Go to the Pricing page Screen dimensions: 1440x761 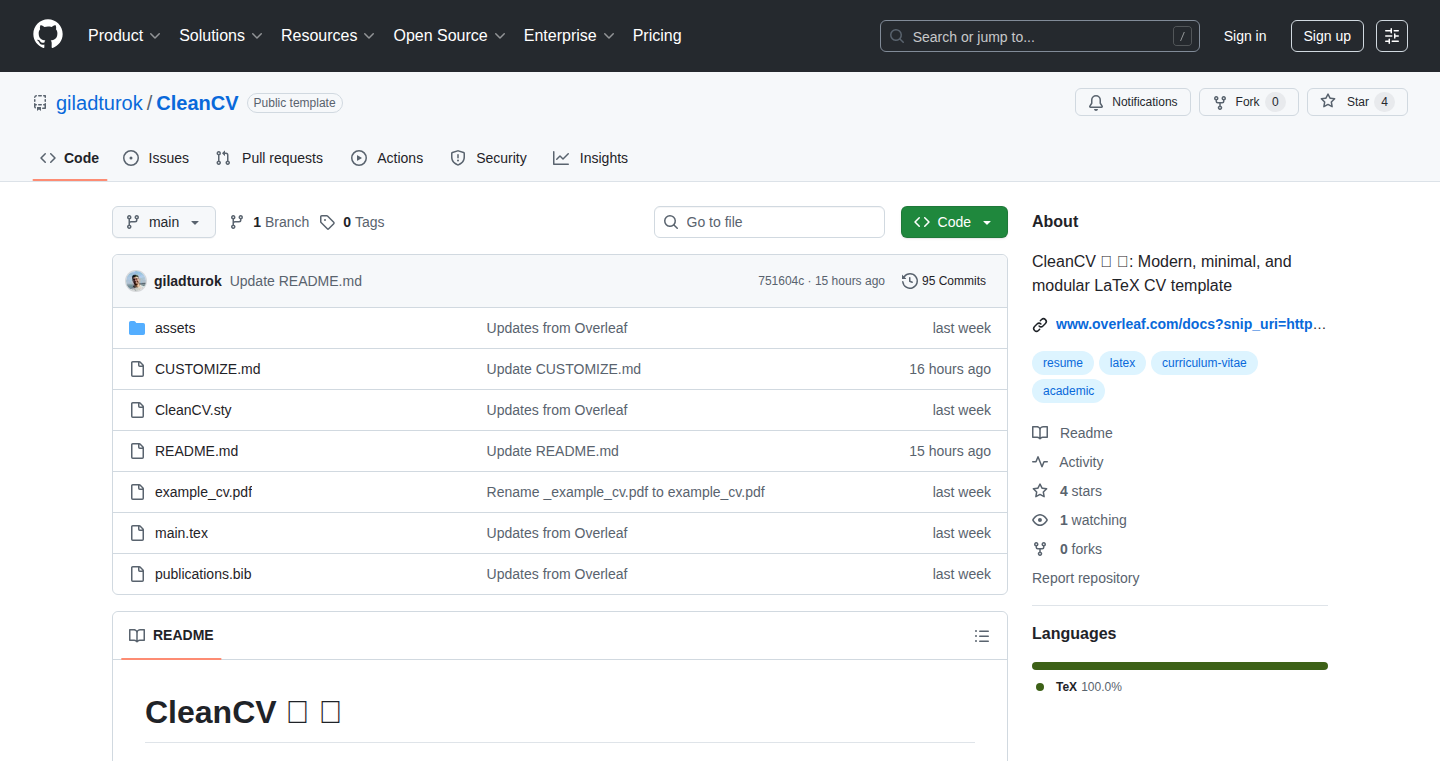tap(657, 36)
